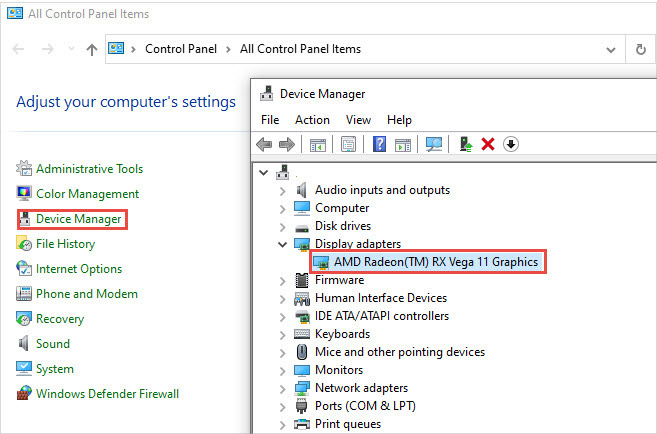Viewport: 657px width, 434px height.
Task: Click the scan for hardware changes icon
Action: 434,144
